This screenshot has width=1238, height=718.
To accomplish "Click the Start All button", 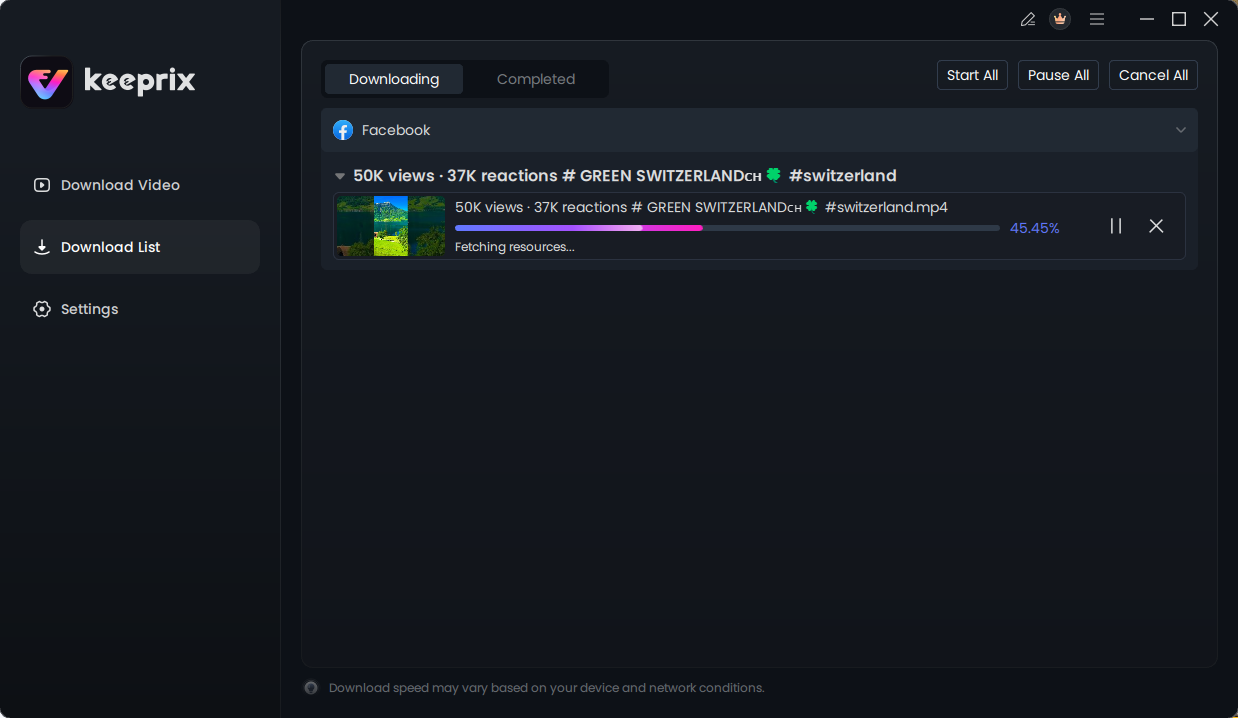I will point(971,74).
